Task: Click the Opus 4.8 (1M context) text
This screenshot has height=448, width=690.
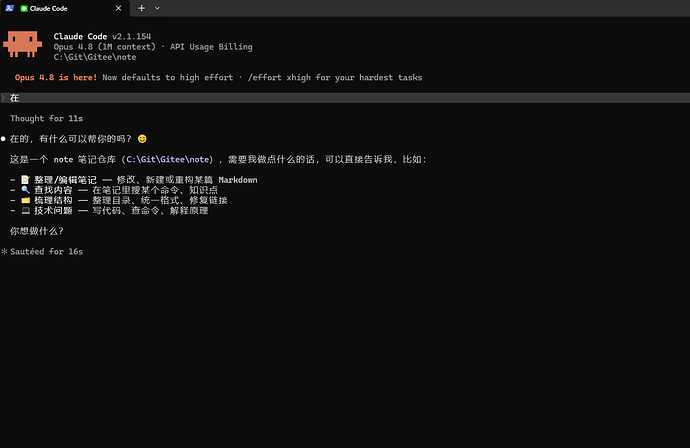Action: pyautogui.click(x=105, y=47)
